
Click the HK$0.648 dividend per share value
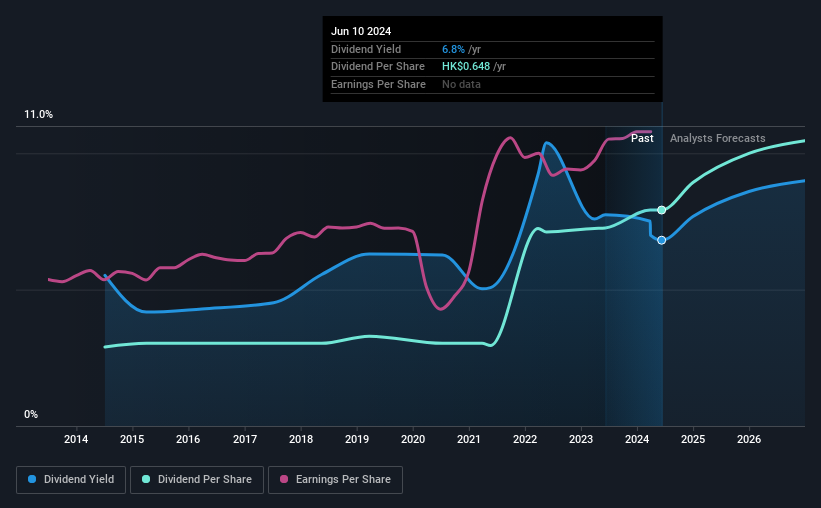466,67
